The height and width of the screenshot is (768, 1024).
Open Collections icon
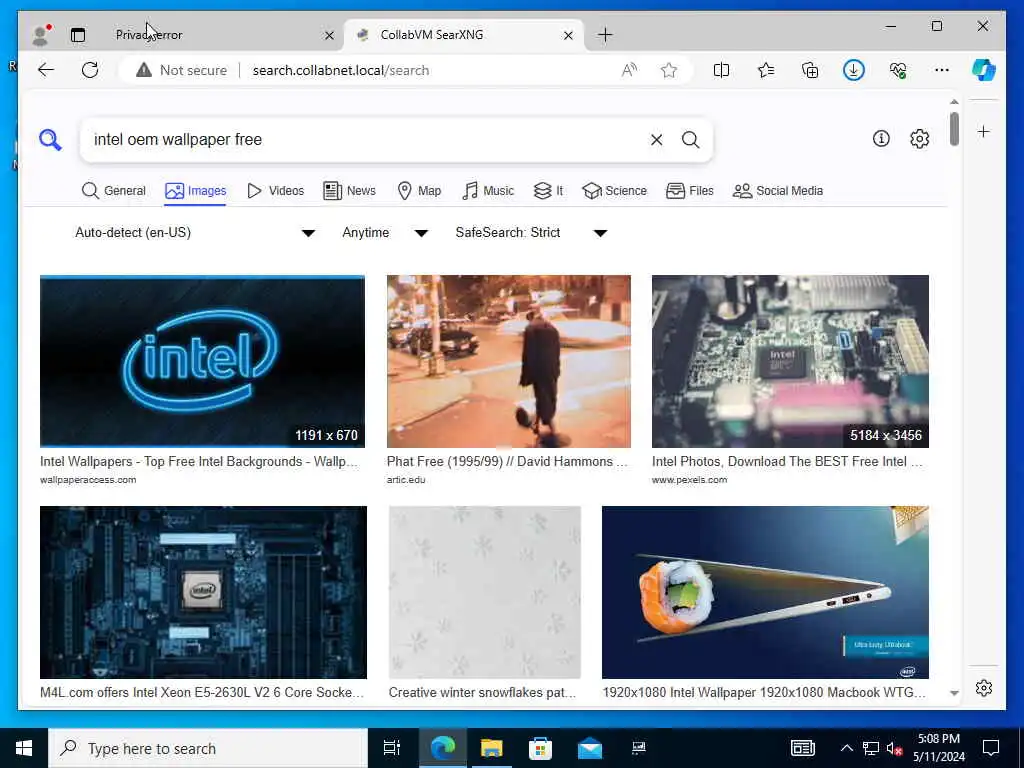coord(810,70)
